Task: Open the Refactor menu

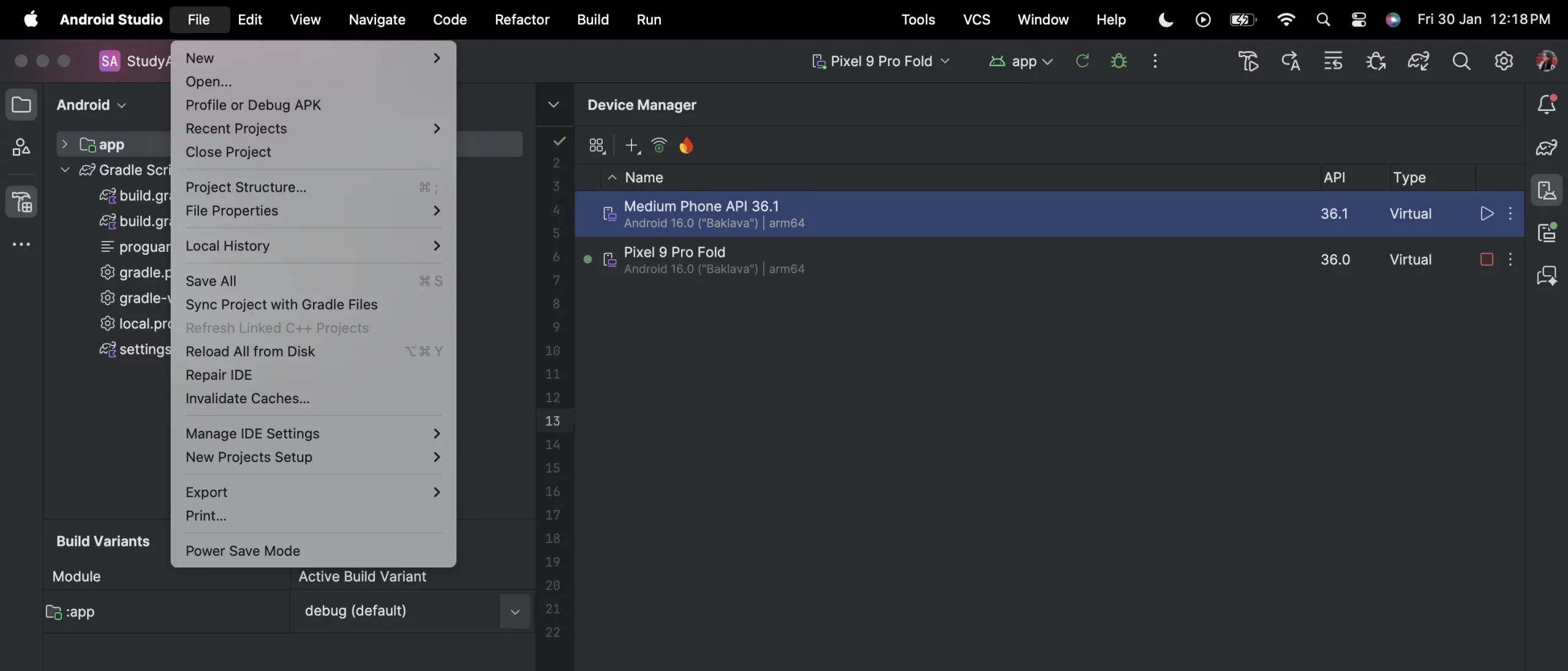Action: click(x=521, y=19)
